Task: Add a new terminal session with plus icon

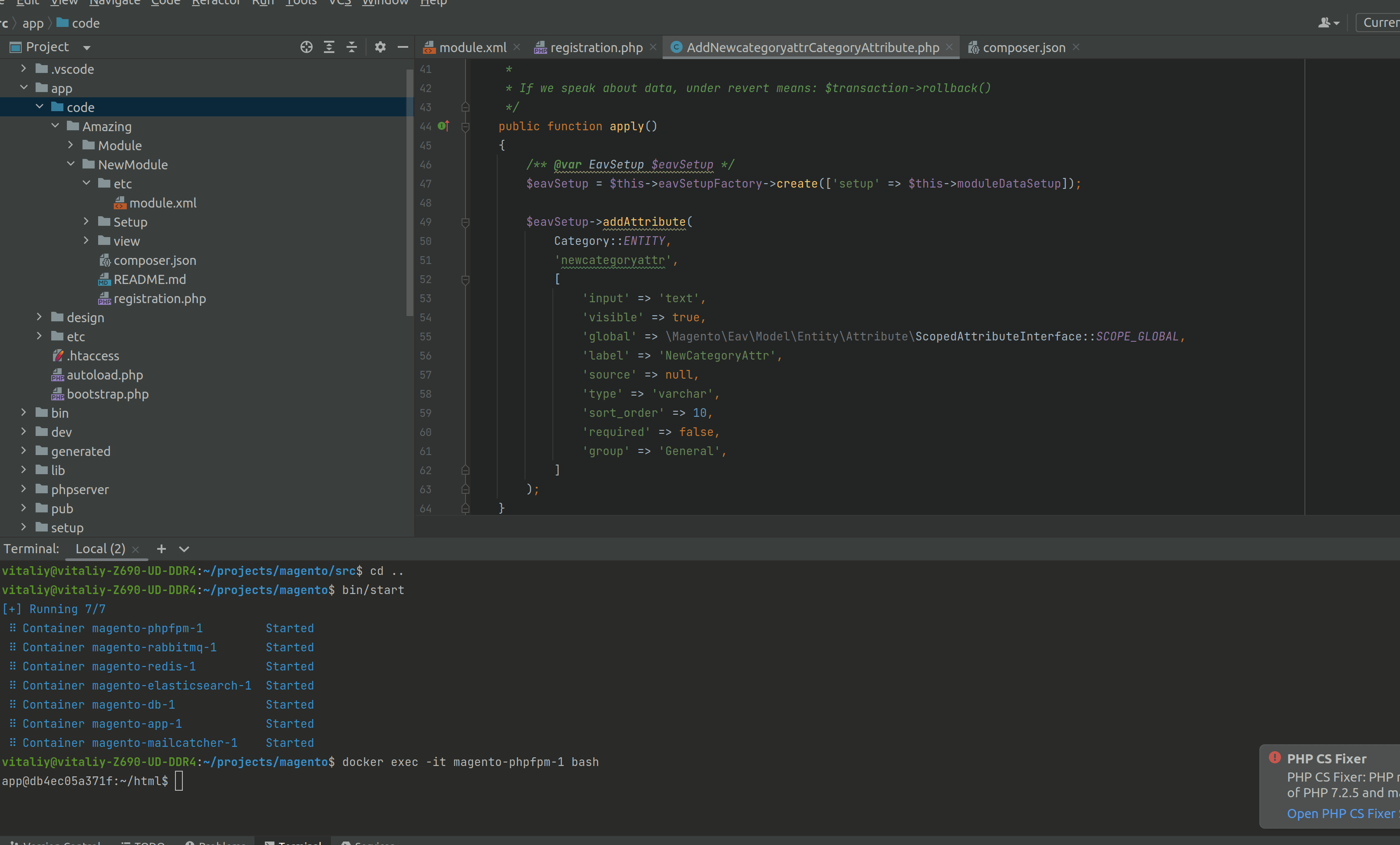Action: pos(162,549)
